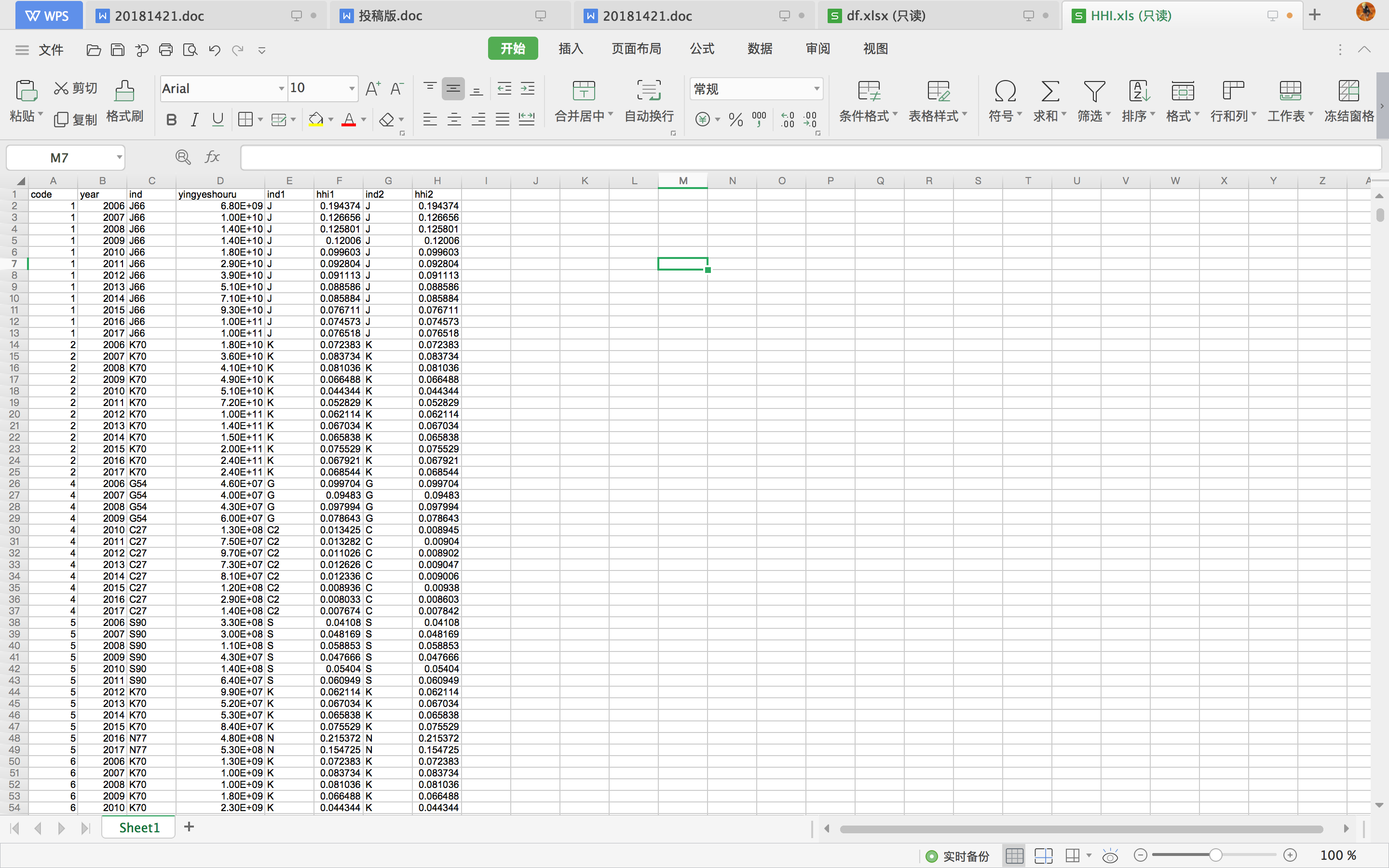Click the print icon in quick toolbar
1389x868 pixels.
pyautogui.click(x=166, y=50)
